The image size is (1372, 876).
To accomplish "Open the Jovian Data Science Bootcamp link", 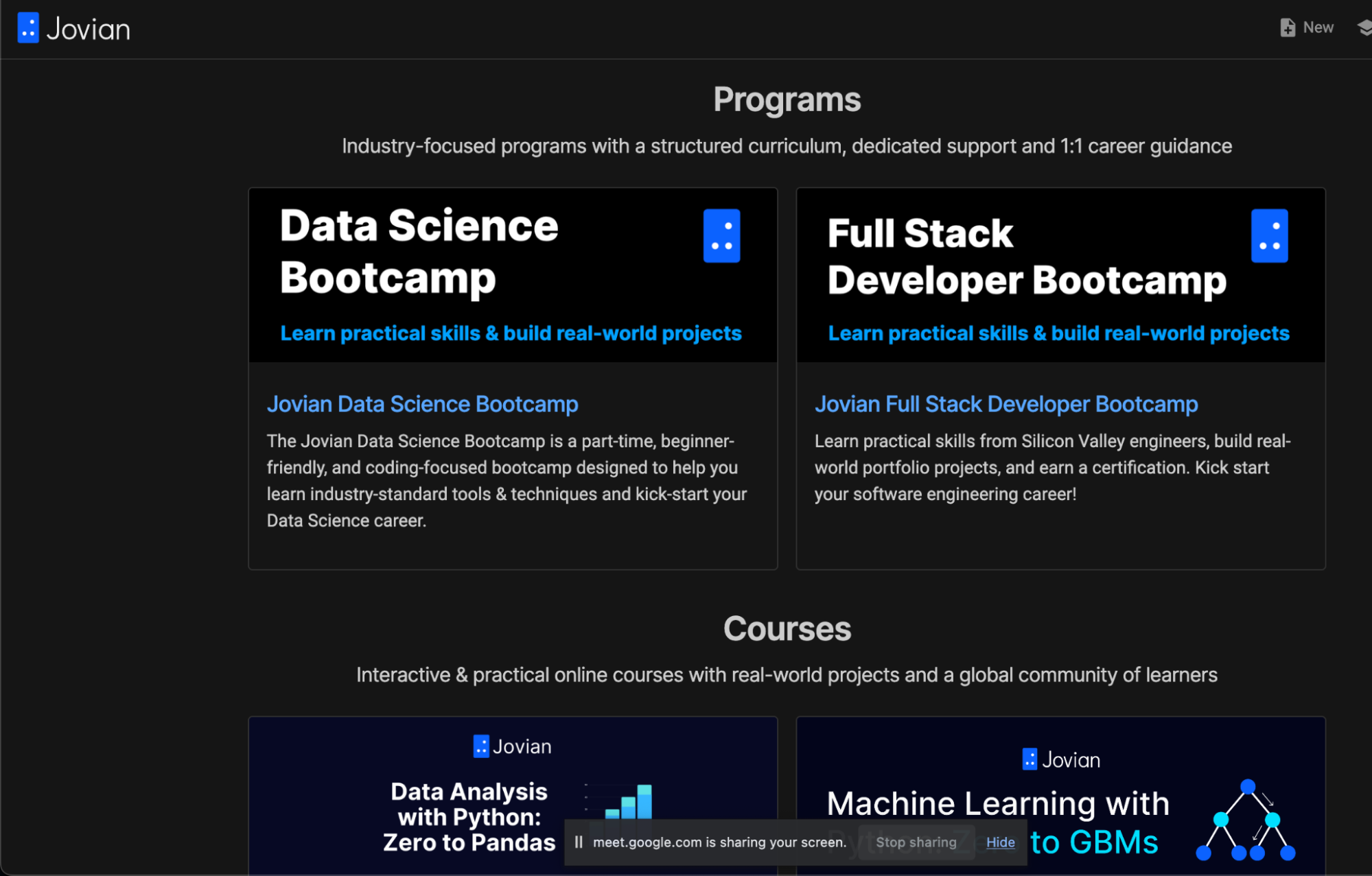I will tap(423, 404).
